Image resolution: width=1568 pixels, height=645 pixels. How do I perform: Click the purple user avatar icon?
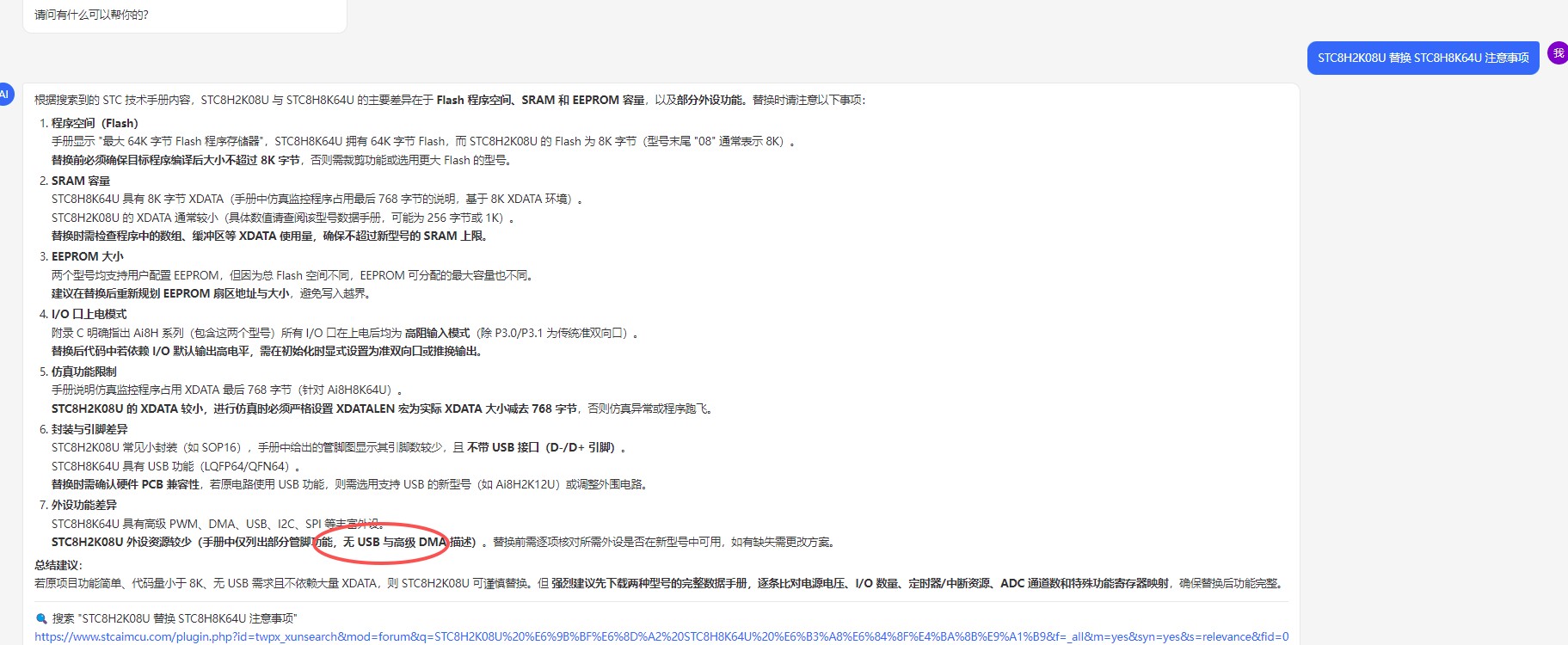1558,53
